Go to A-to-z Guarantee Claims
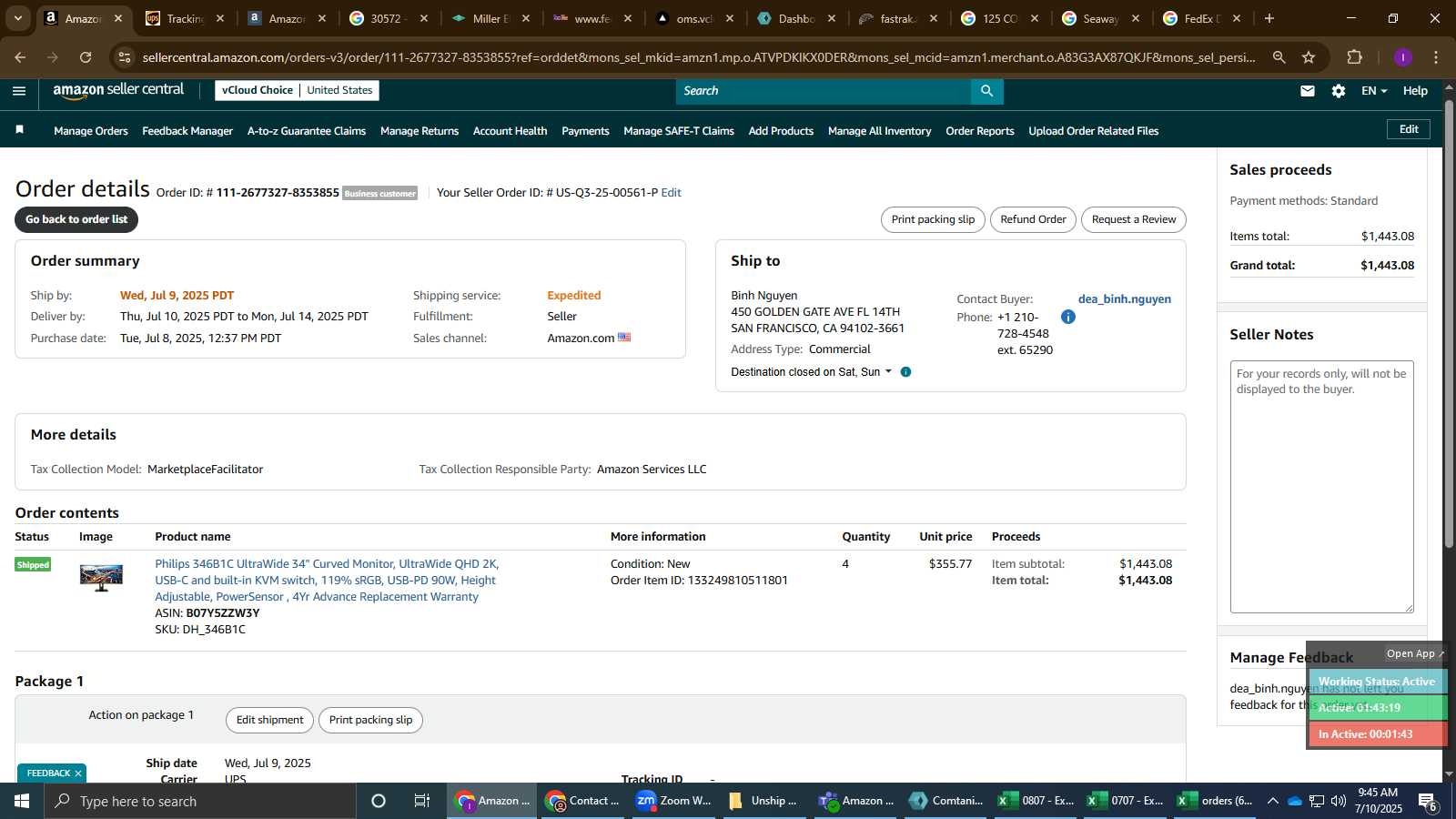1456x819 pixels. click(x=307, y=131)
